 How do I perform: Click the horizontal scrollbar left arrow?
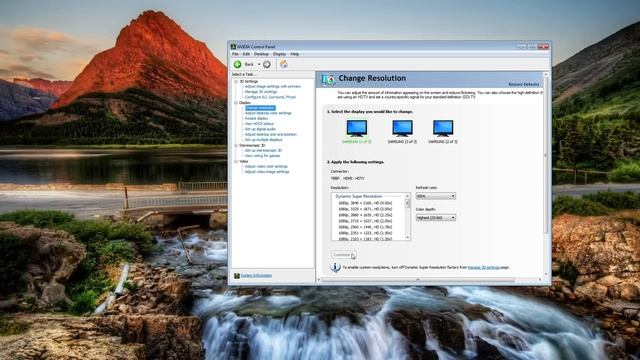click(319, 280)
